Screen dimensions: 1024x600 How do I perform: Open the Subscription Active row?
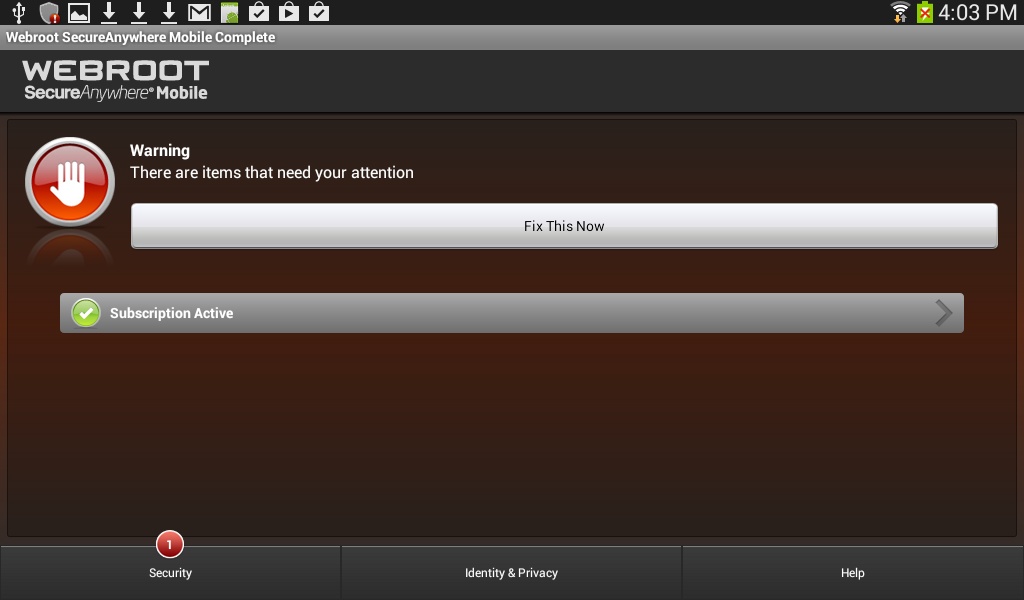[512, 313]
